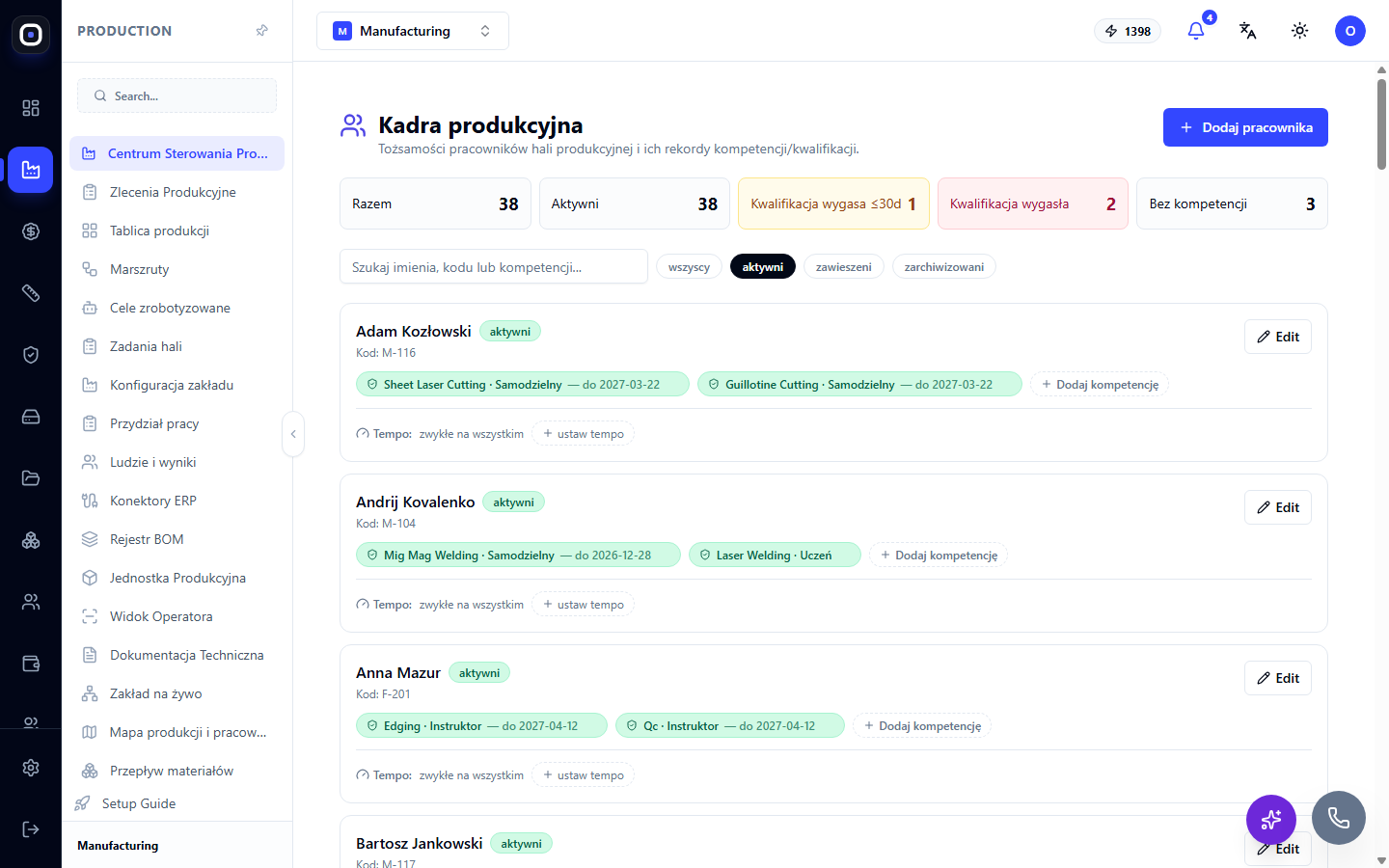Select the production factory icon in the rail

click(31, 170)
